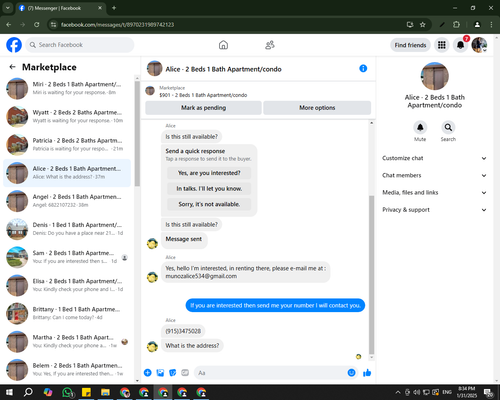Screen dimensions: 500x400
Task: Select Alice's email address message text
Action: 201,276
